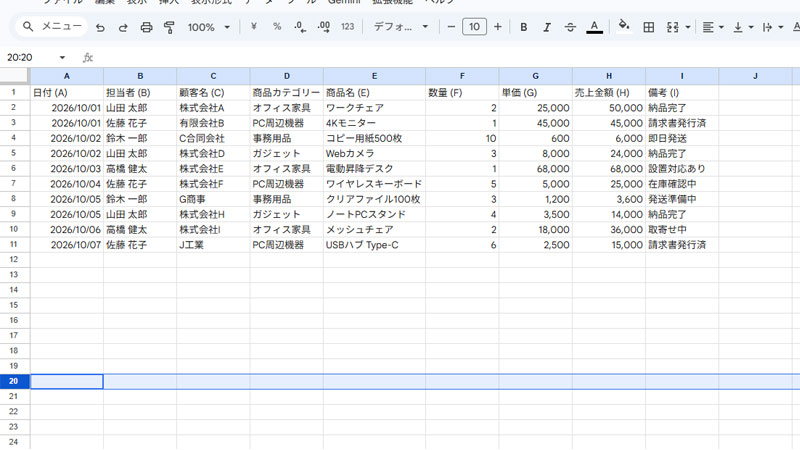
Task: Select row 1 header
Action: pos(14,92)
